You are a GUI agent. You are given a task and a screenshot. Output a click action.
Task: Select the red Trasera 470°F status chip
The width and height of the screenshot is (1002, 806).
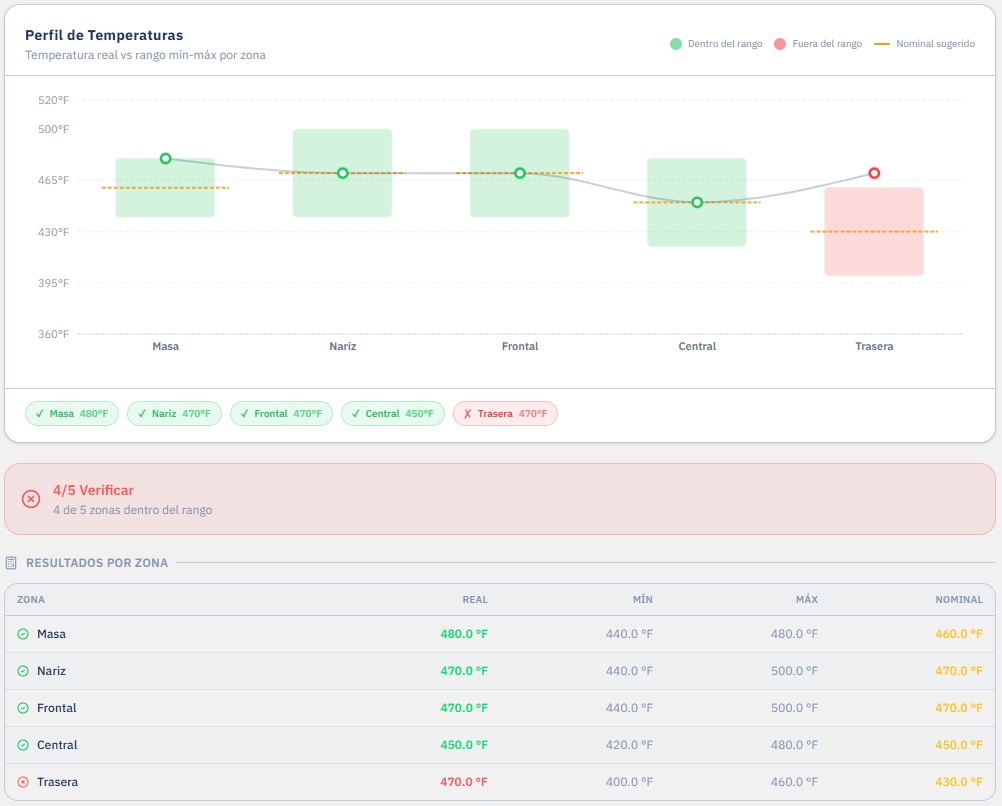505,414
